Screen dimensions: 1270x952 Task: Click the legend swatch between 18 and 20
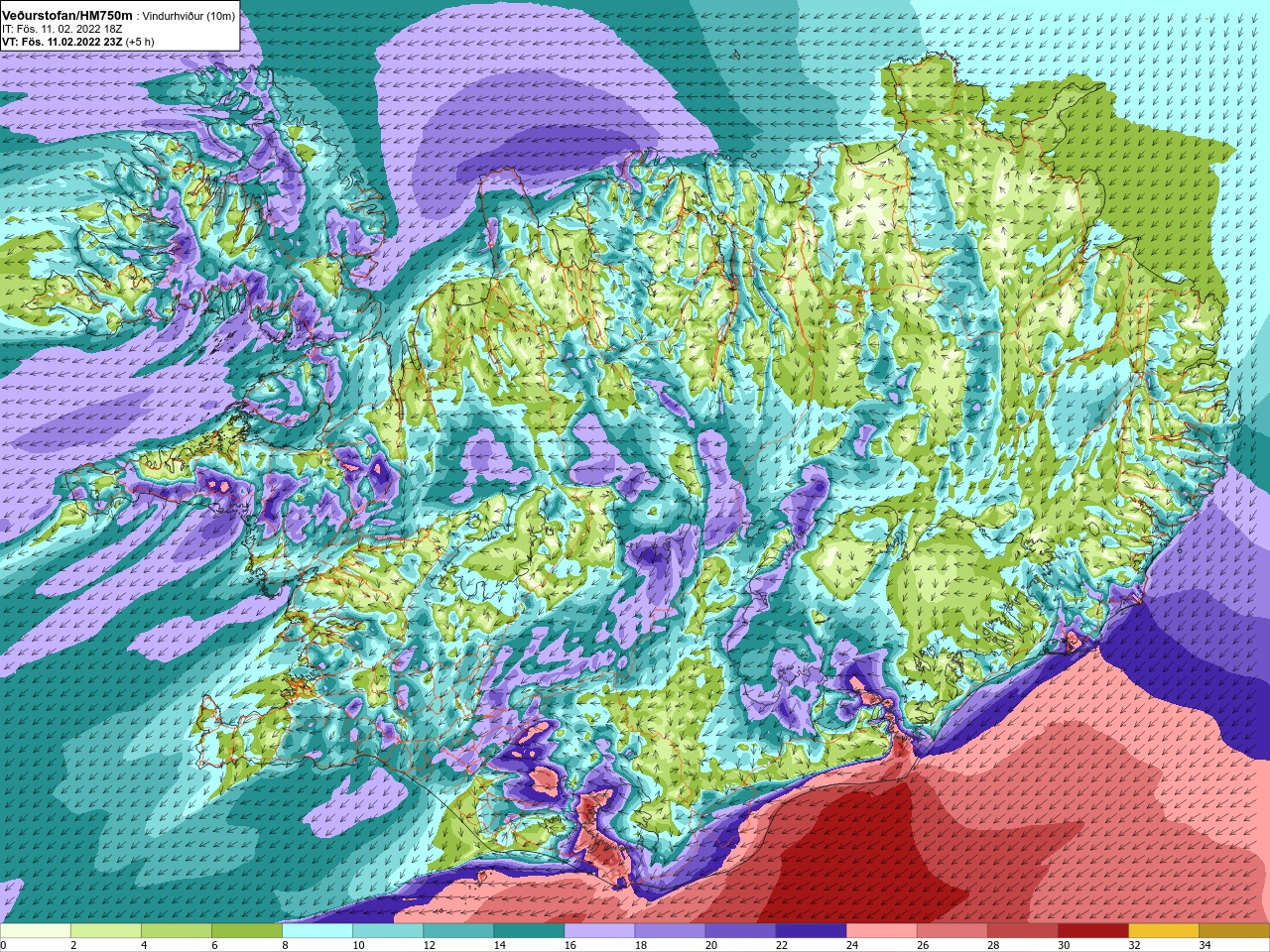click(x=670, y=931)
